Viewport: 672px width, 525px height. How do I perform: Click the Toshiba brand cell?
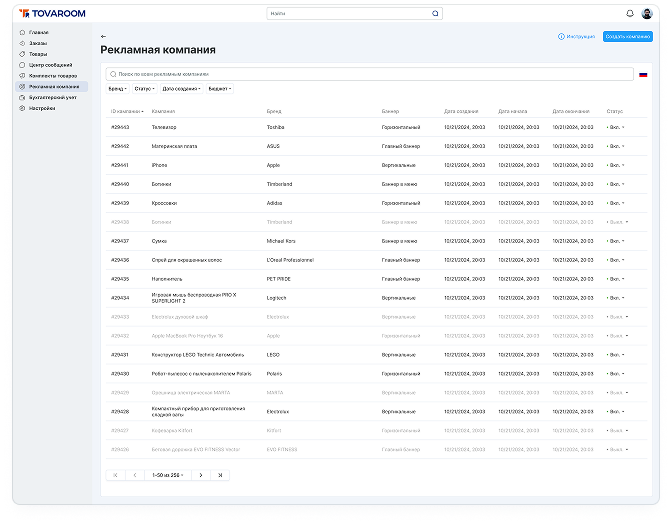coord(276,127)
